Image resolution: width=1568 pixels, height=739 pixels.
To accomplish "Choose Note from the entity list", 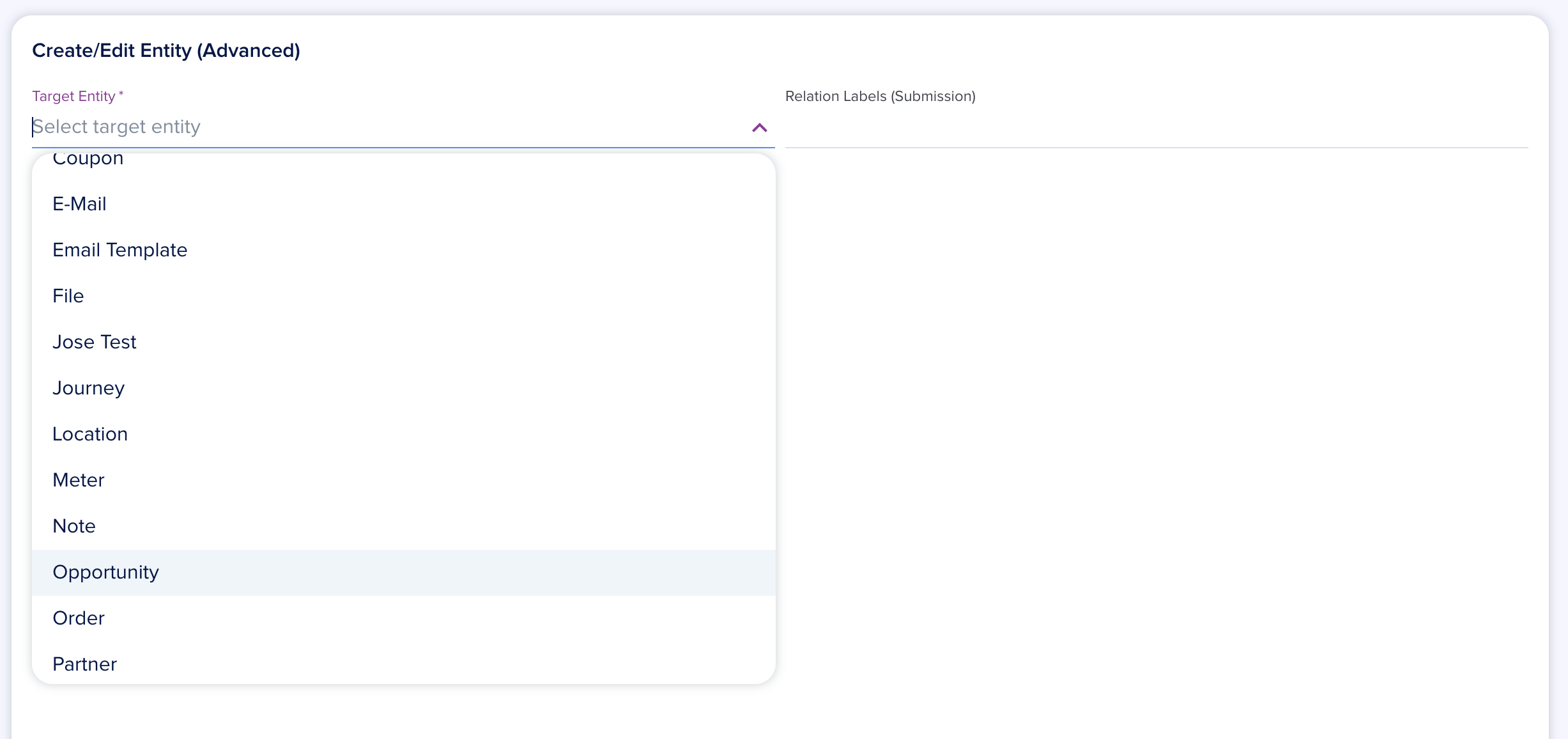I will point(74,526).
